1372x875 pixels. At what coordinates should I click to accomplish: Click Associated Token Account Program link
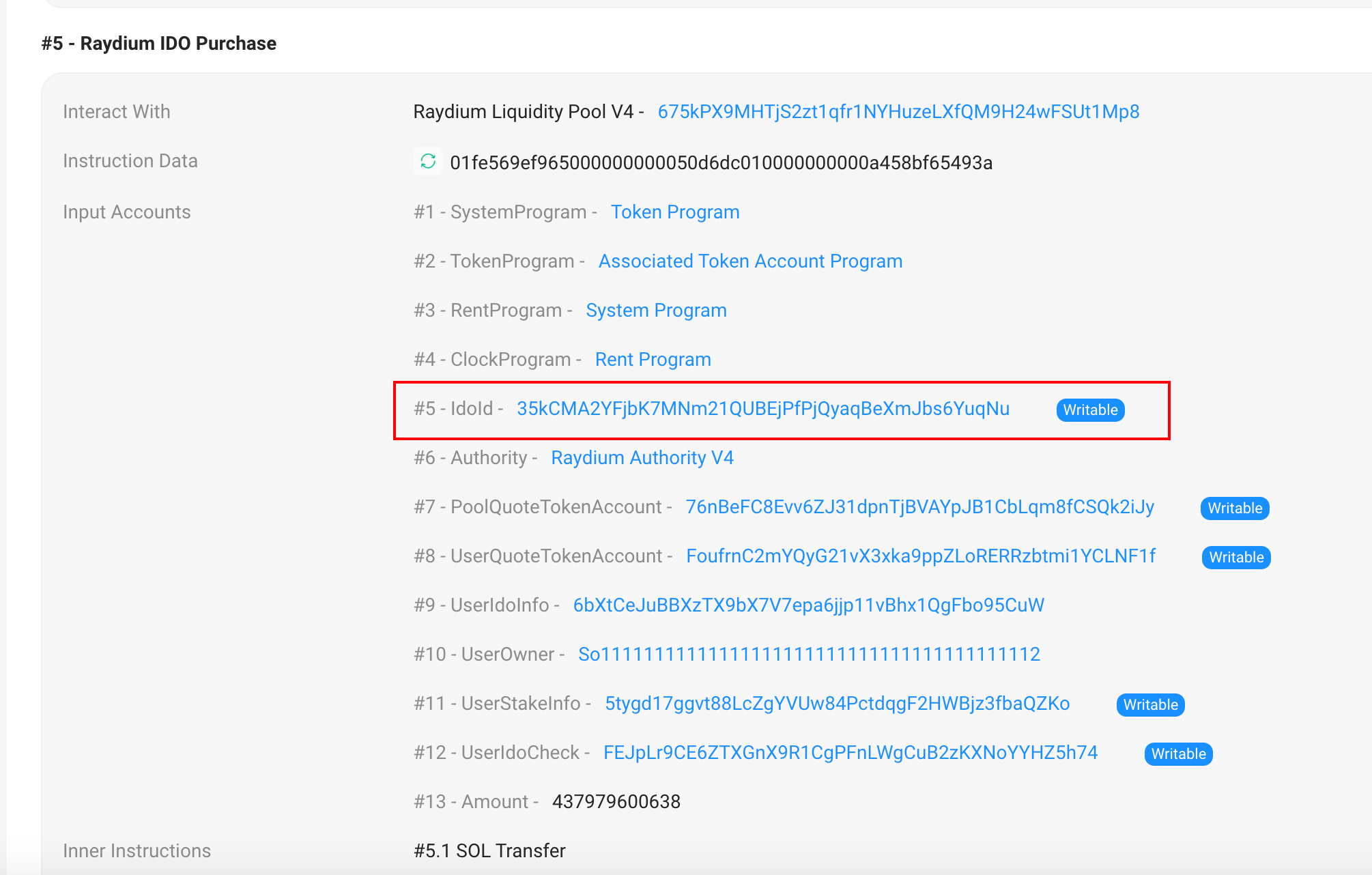[750, 261]
